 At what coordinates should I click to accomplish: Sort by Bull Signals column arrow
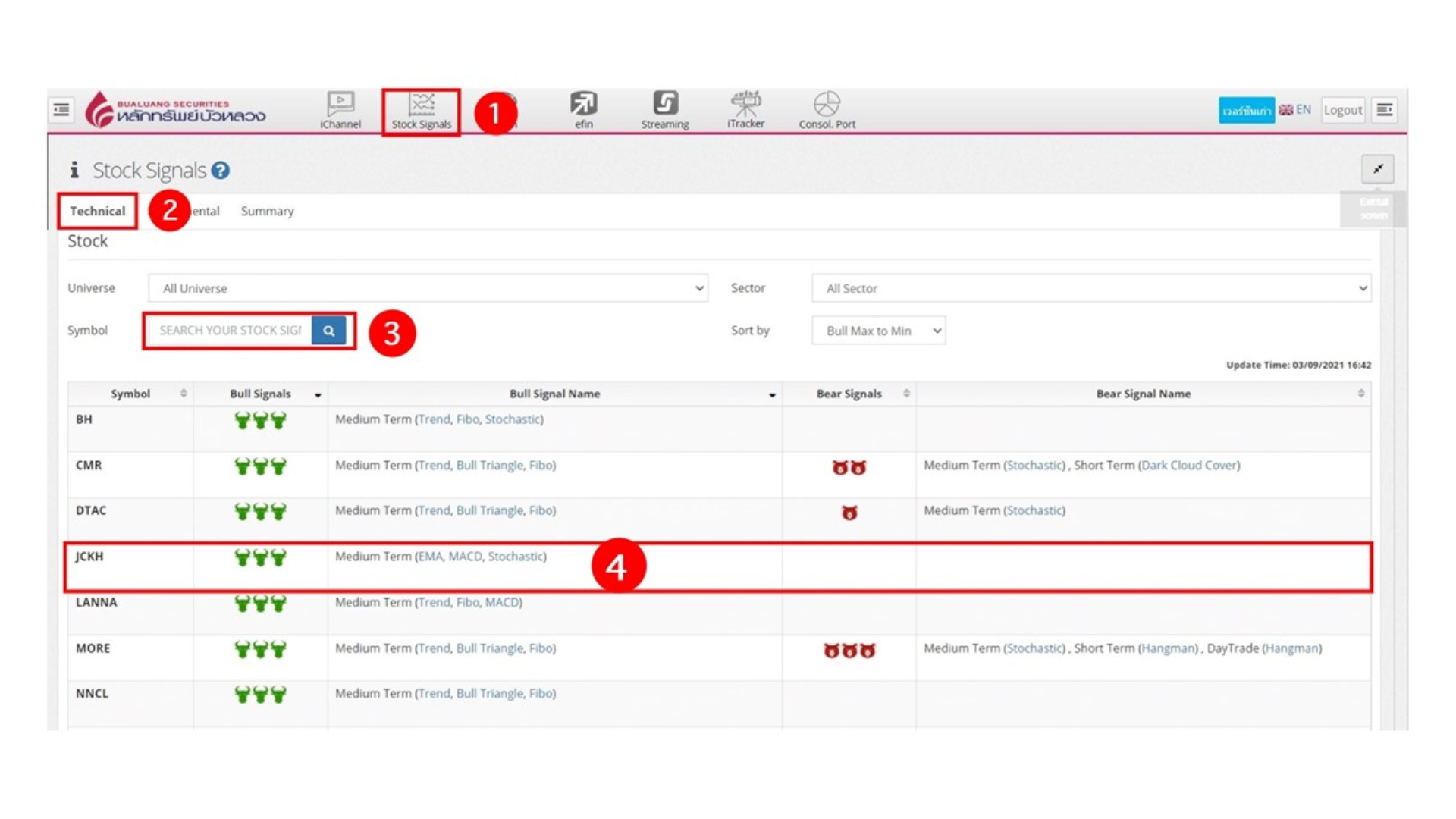tap(318, 394)
